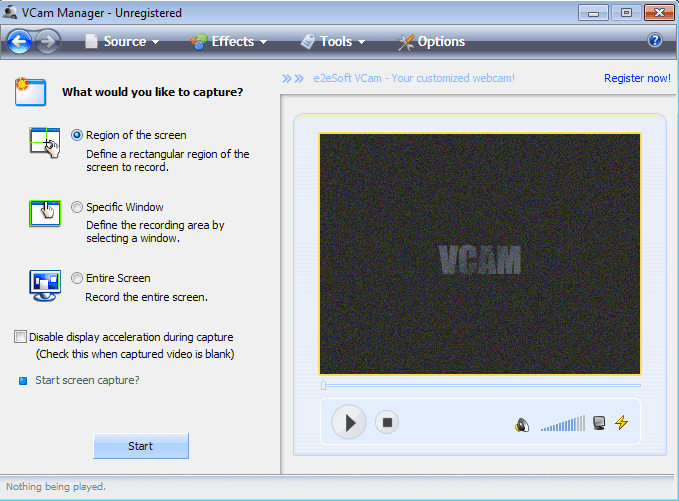Open help with the question mark icon
The width and height of the screenshot is (679, 501).
click(655, 40)
